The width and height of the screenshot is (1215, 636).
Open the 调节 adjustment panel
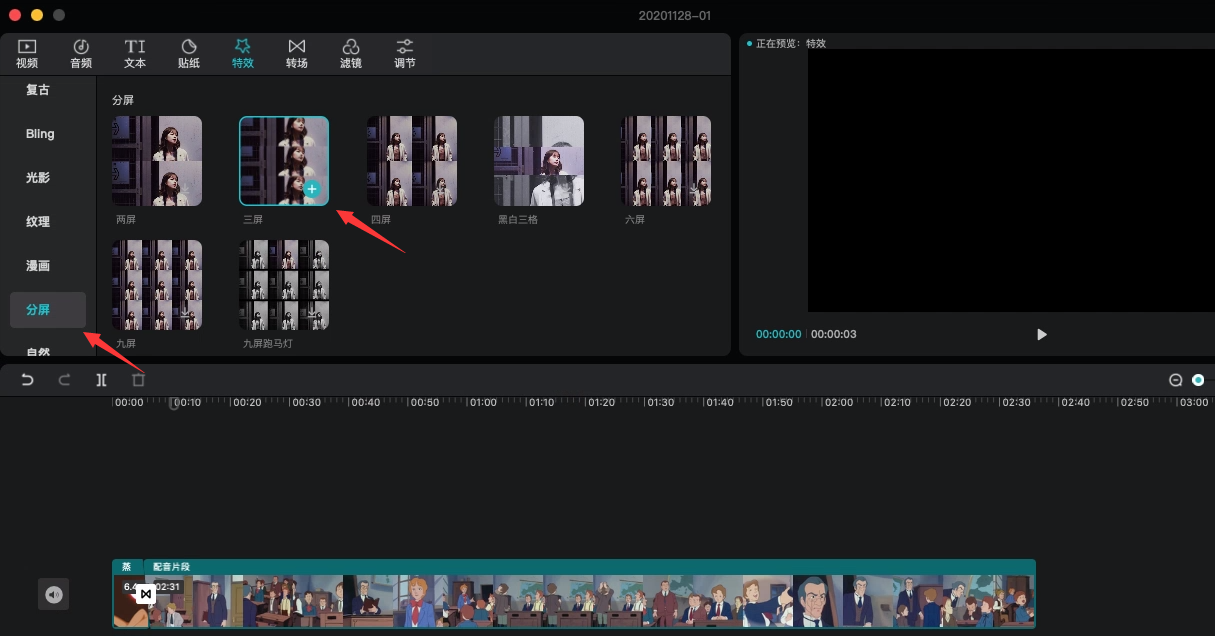pyautogui.click(x=405, y=53)
